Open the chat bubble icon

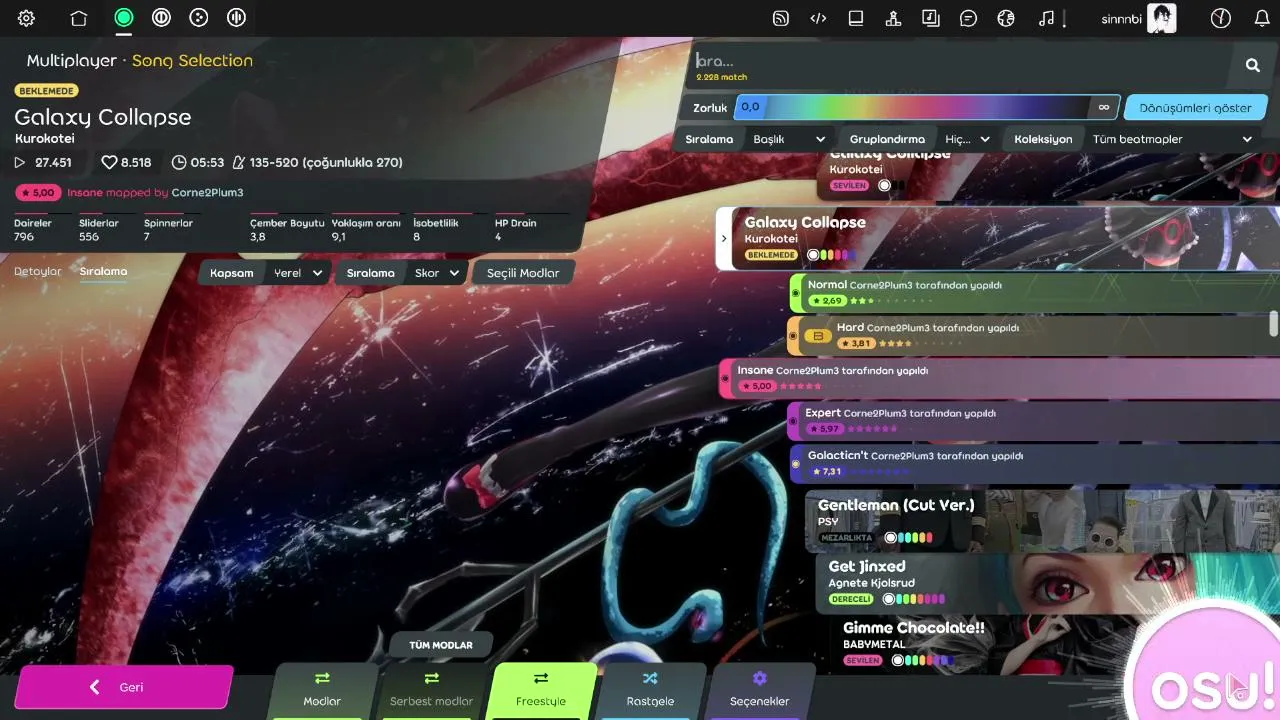point(968,18)
